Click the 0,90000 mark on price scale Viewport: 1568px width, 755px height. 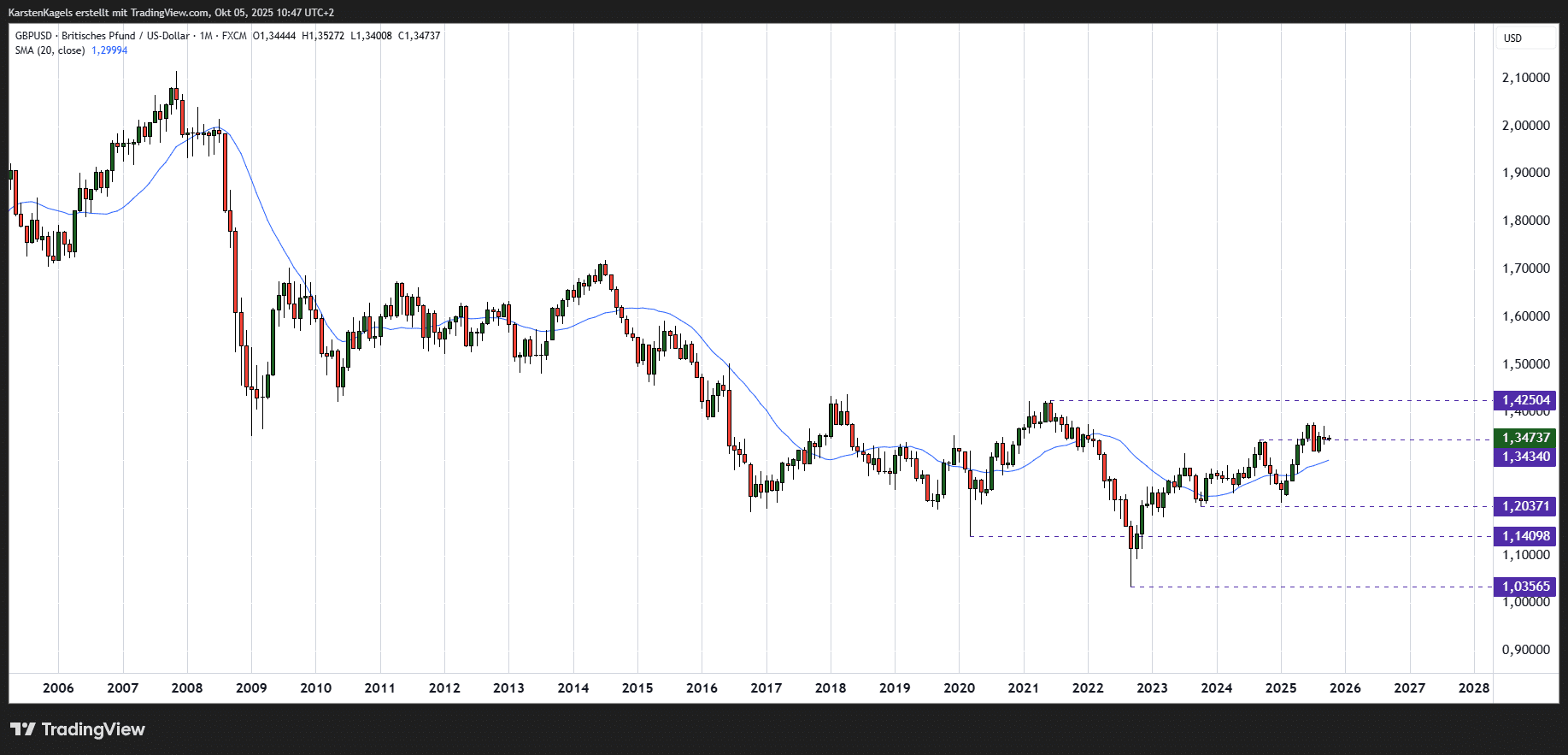coord(1525,650)
